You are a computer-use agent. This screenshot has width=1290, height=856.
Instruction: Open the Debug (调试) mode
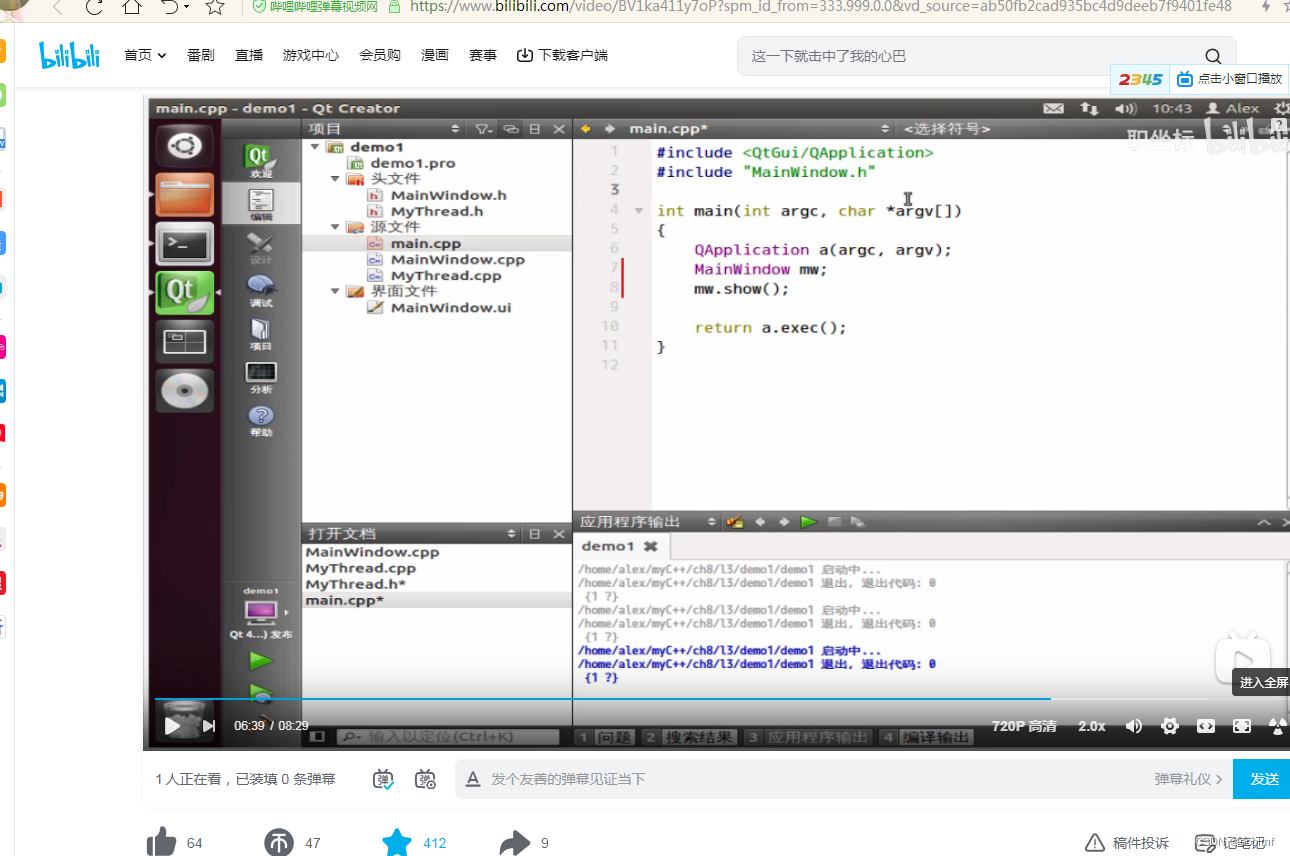260,290
